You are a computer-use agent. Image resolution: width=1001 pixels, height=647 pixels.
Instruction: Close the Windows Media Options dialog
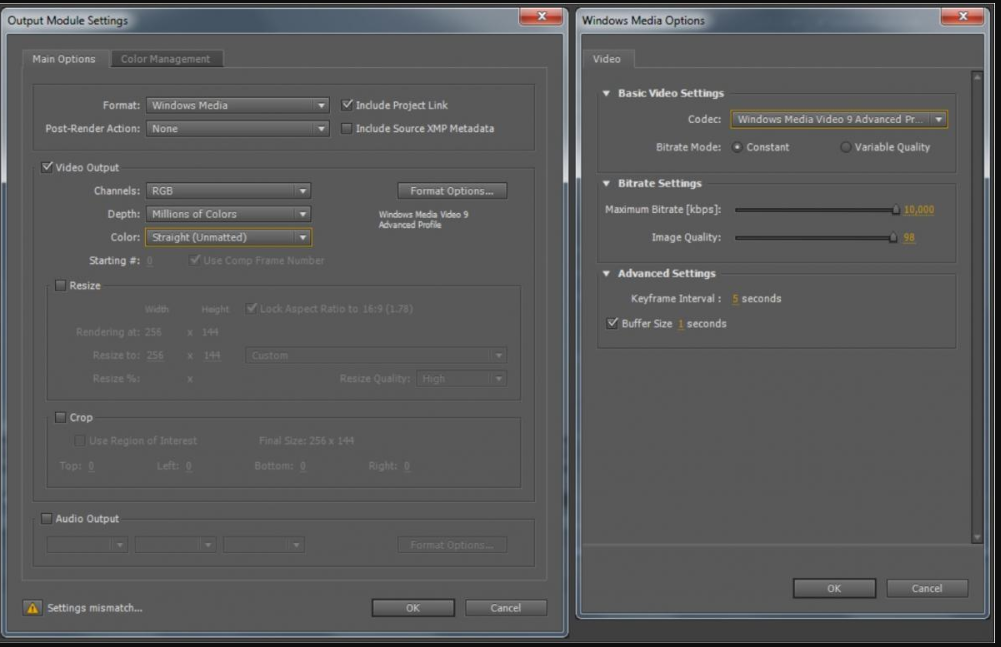[x=962, y=17]
